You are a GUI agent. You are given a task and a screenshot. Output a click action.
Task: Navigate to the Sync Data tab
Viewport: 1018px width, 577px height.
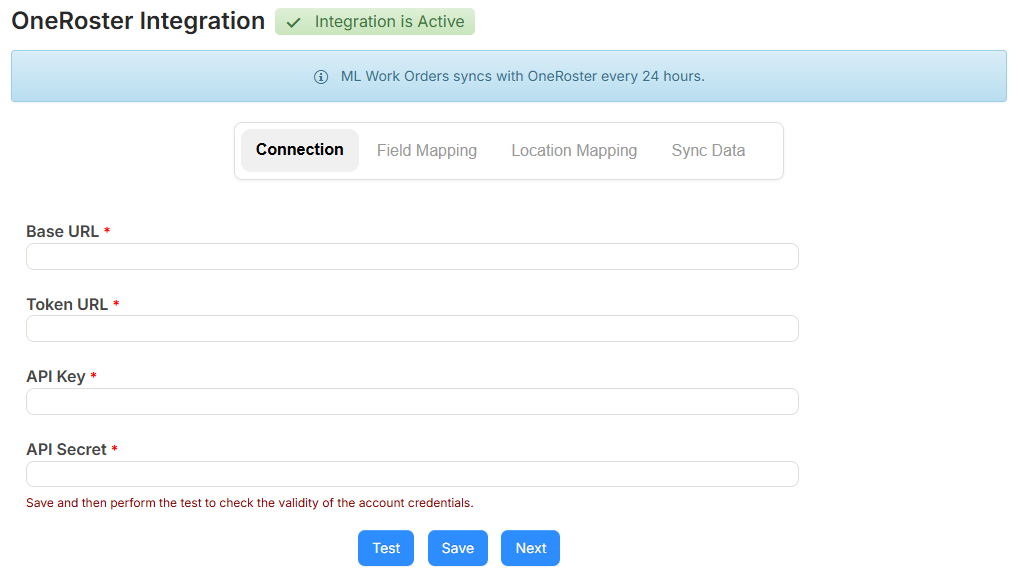pyautogui.click(x=708, y=149)
